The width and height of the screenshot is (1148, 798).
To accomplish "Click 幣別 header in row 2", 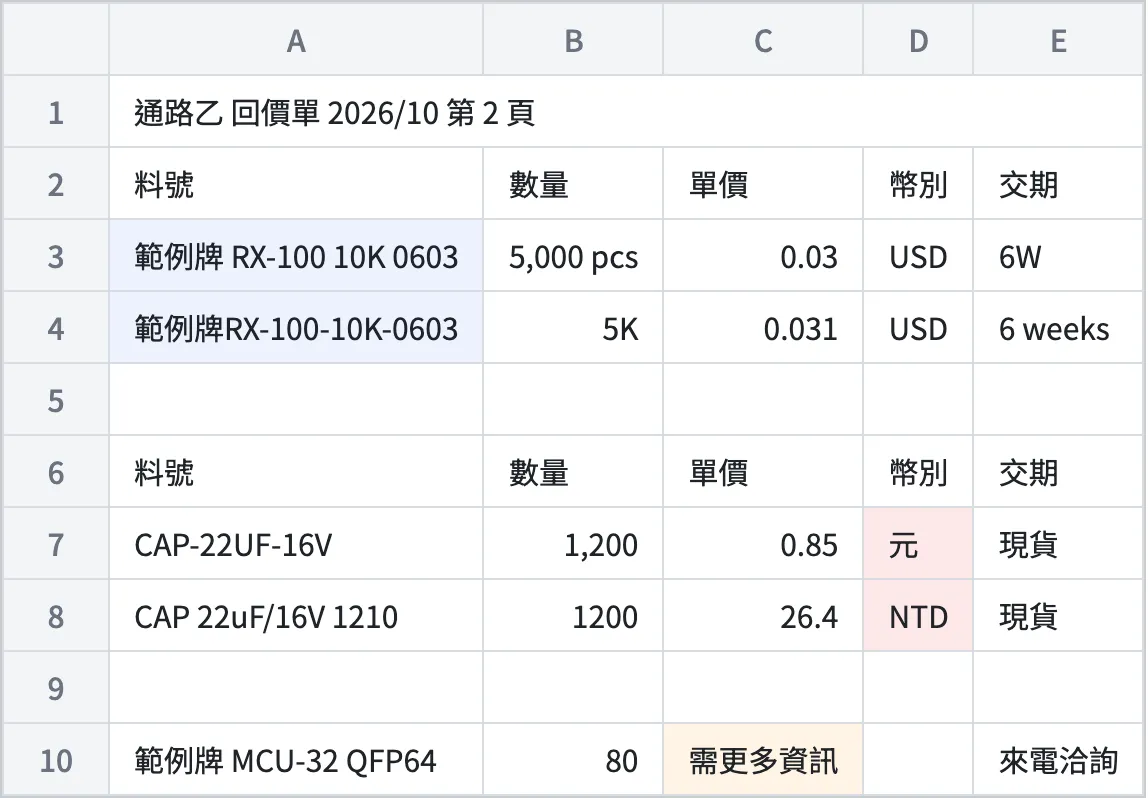I will pos(918,183).
